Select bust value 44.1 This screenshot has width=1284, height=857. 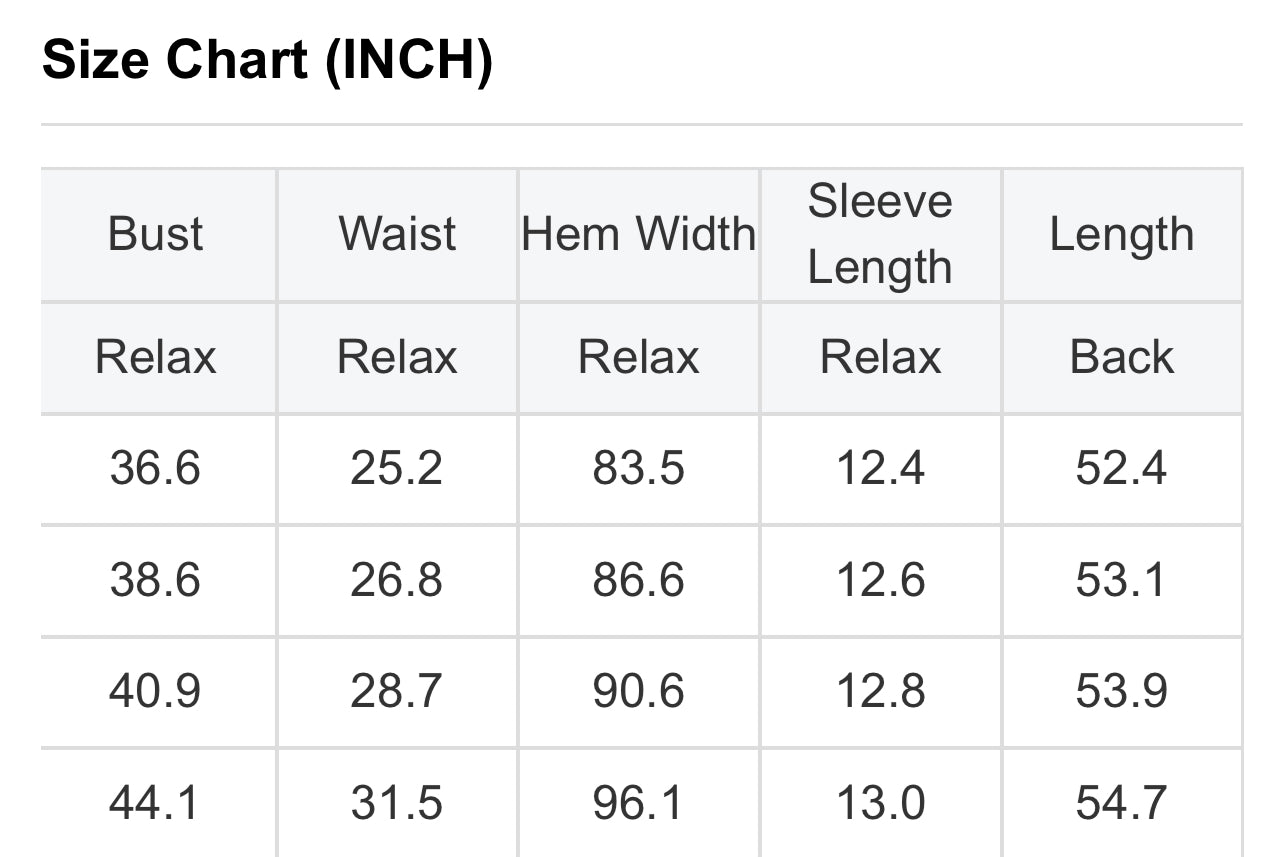[156, 804]
